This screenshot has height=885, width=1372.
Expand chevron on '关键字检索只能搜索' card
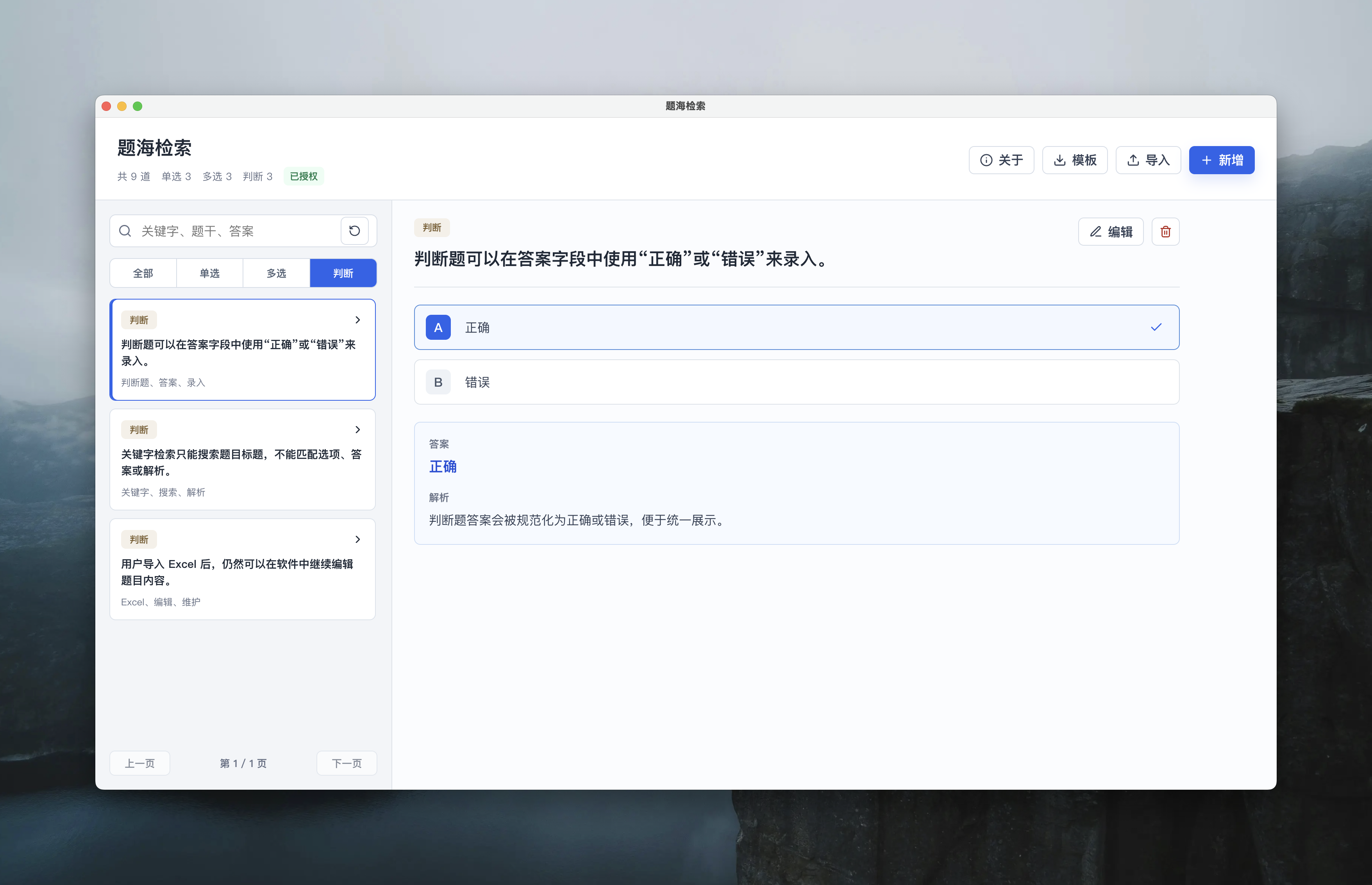357,430
